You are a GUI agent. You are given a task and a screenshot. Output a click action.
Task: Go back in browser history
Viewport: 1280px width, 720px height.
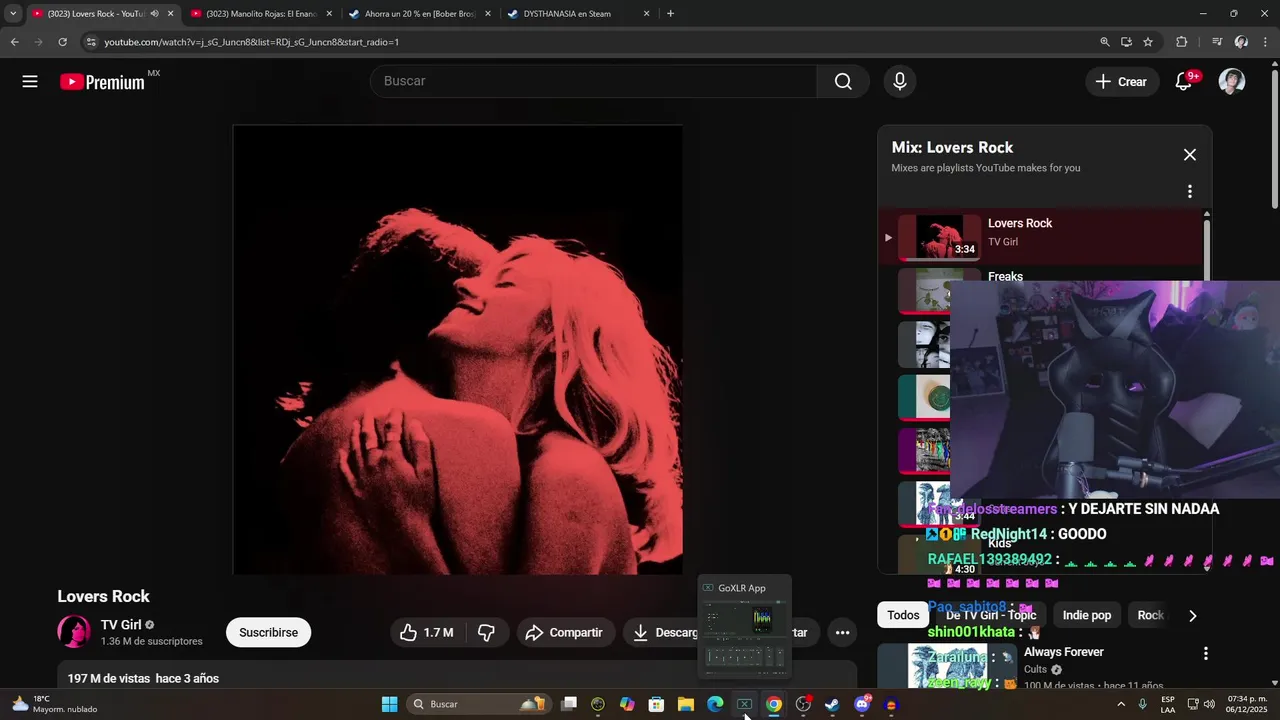[14, 42]
